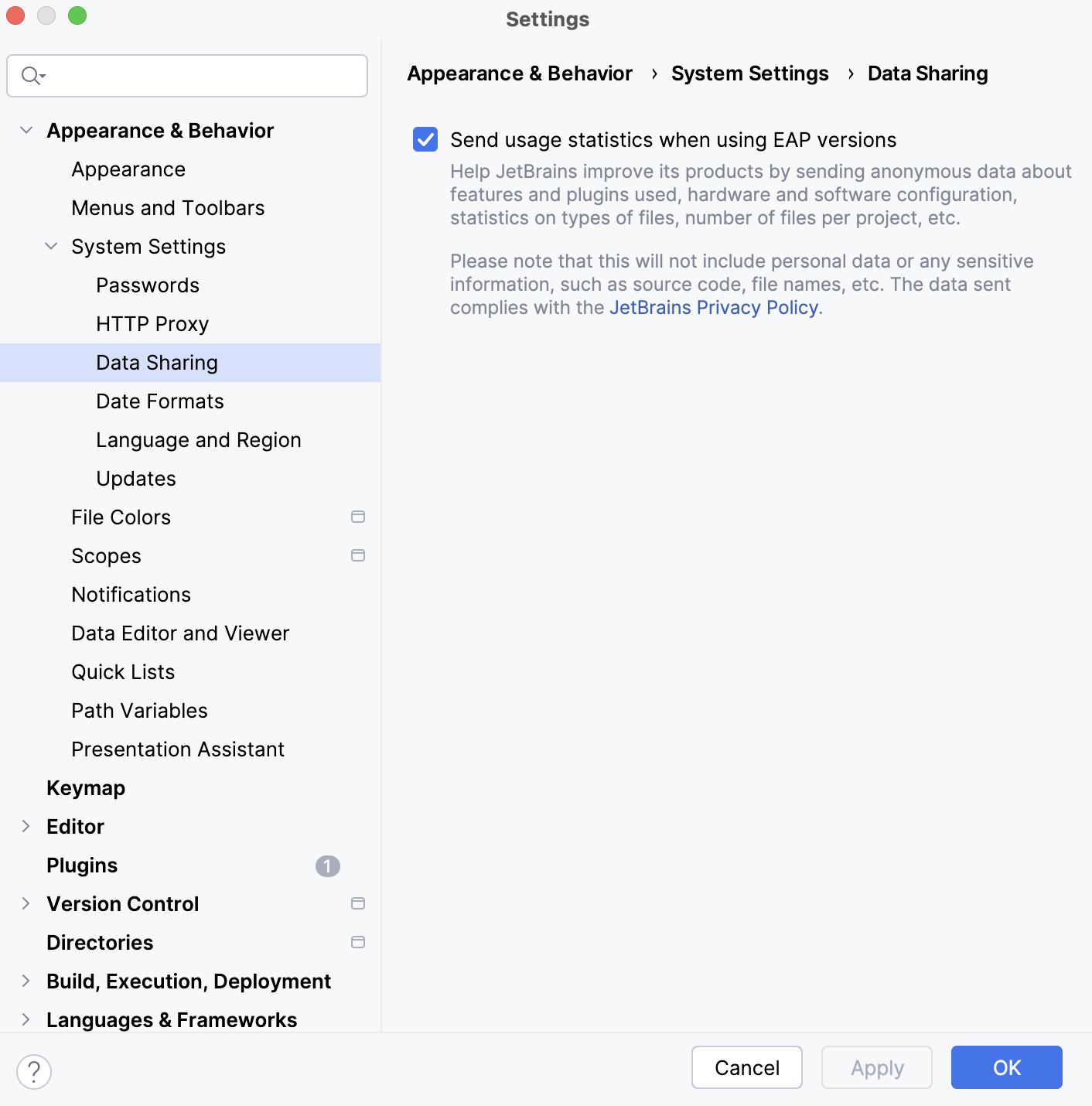
Task: Focus the settings search field
Action: (201, 76)
